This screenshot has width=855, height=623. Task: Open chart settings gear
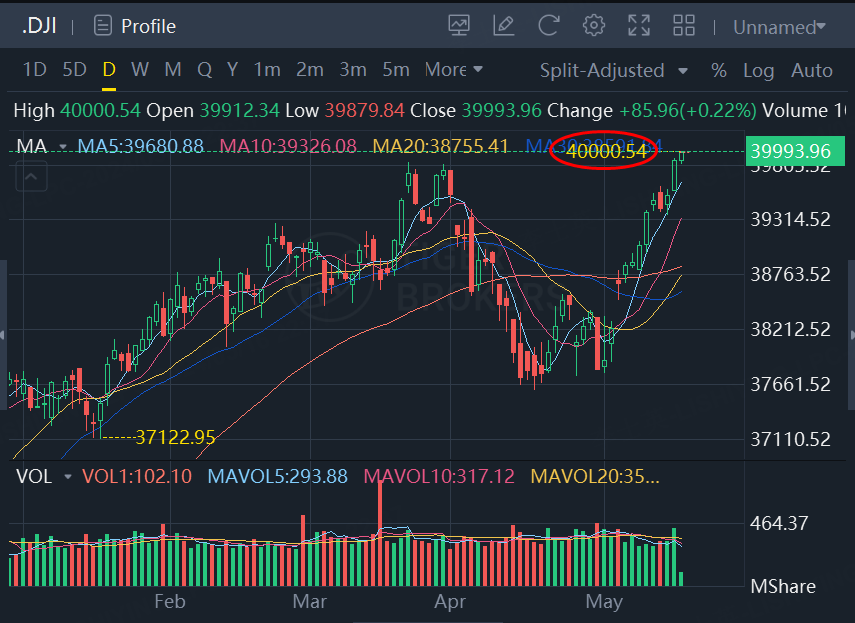(594, 26)
